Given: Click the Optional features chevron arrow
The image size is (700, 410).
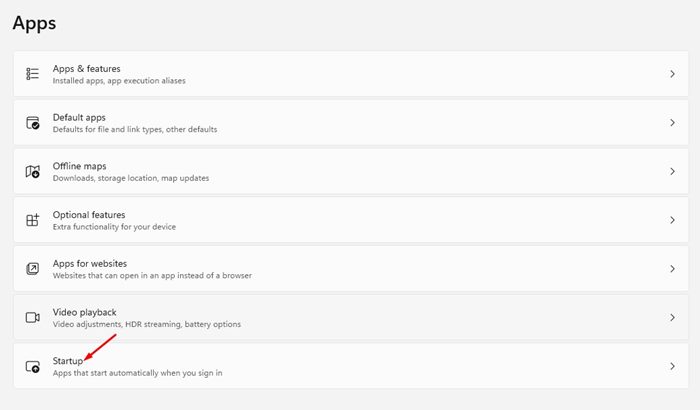Looking at the screenshot, I should click(672, 220).
